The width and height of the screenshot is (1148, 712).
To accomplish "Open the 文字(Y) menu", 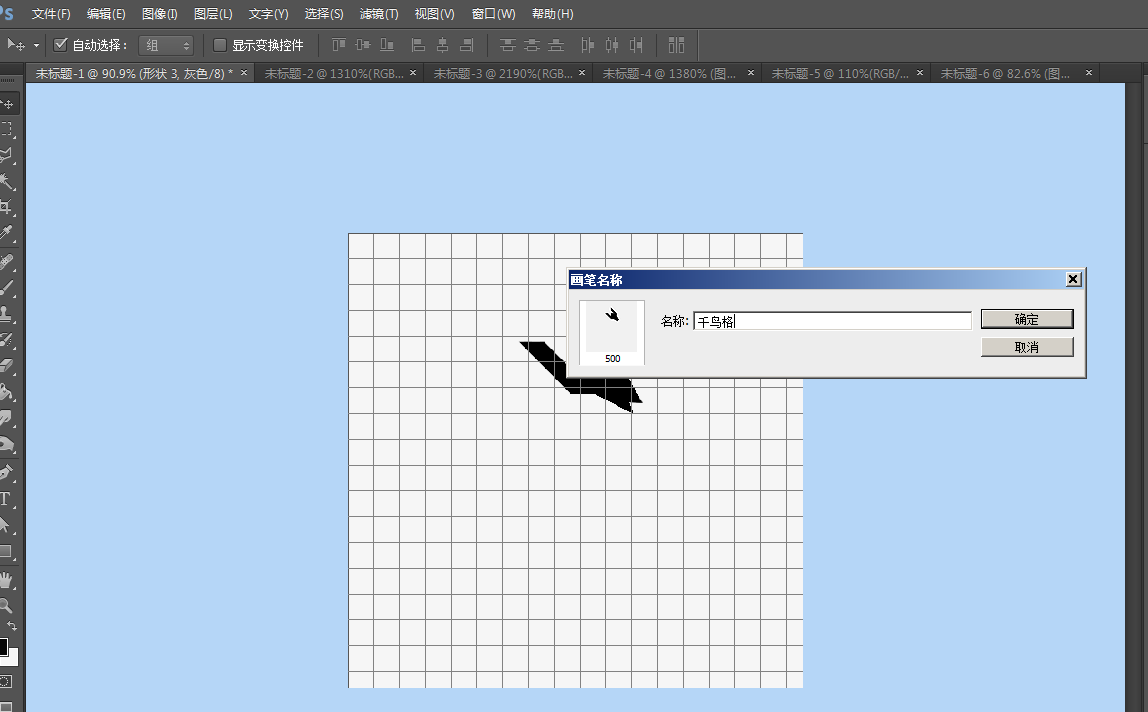I will [x=268, y=14].
